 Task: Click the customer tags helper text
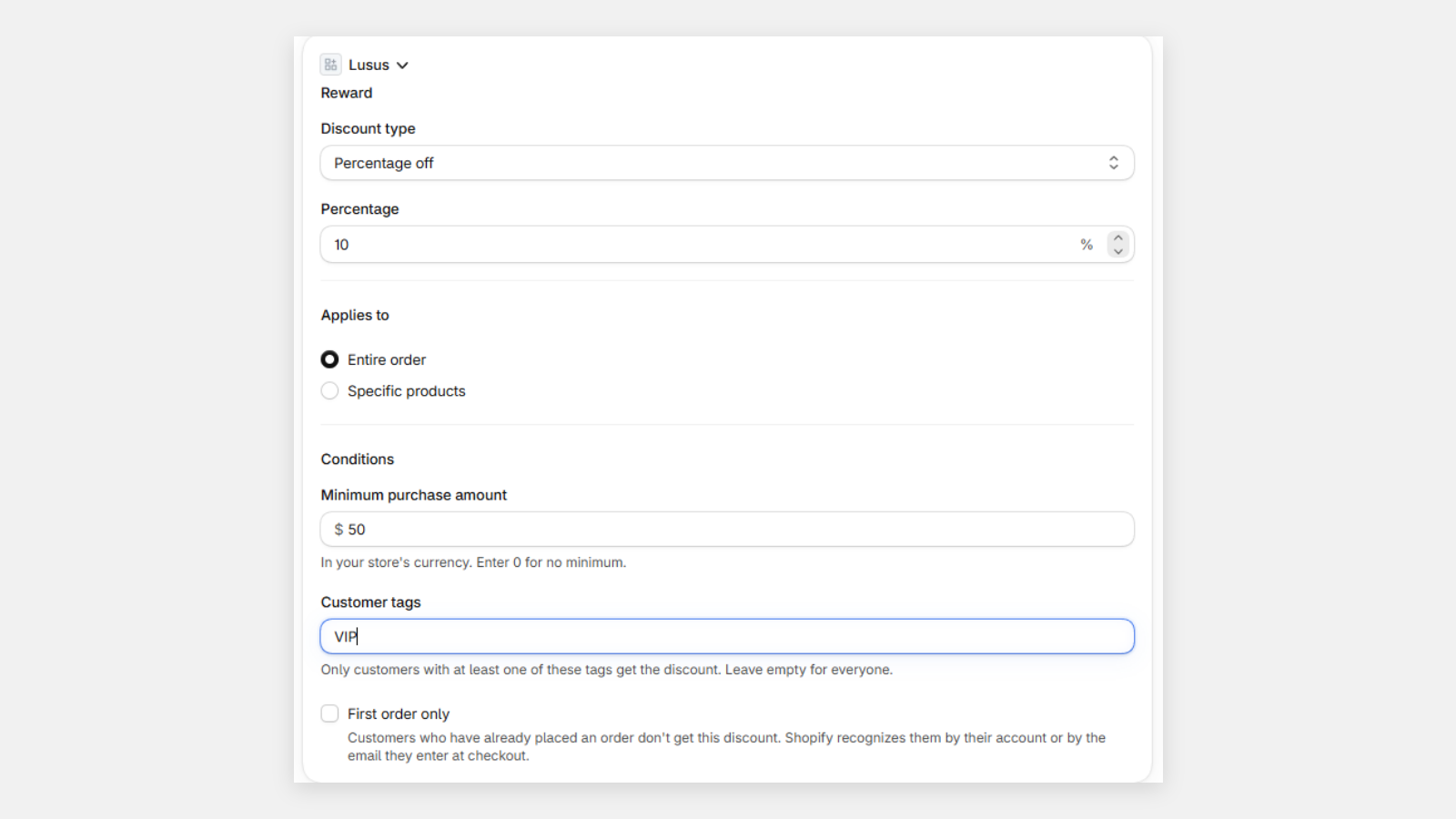(607, 670)
